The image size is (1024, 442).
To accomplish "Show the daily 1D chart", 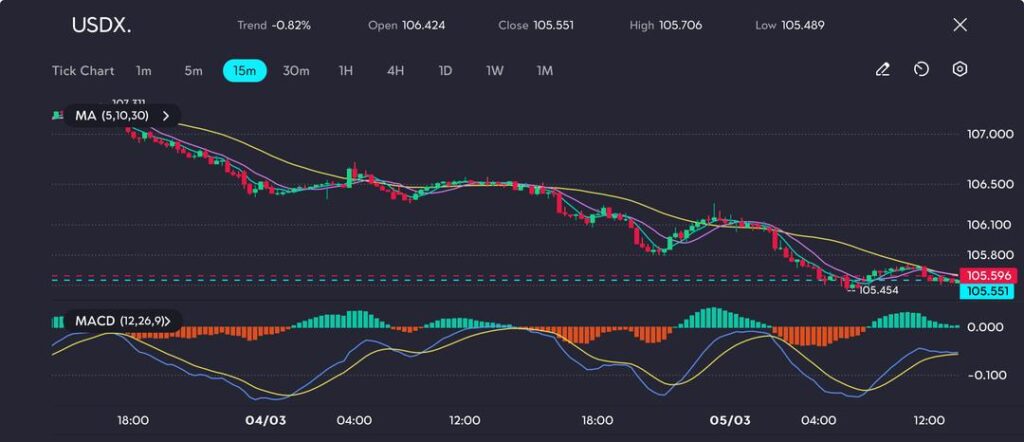I will pos(445,71).
